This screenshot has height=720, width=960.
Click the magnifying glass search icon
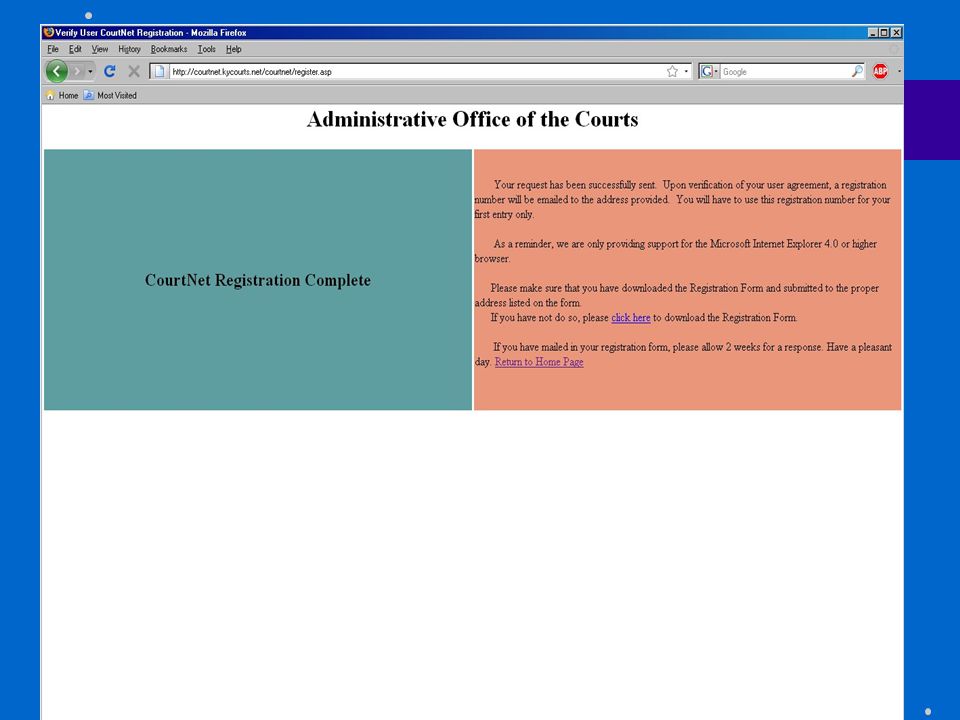[857, 72]
